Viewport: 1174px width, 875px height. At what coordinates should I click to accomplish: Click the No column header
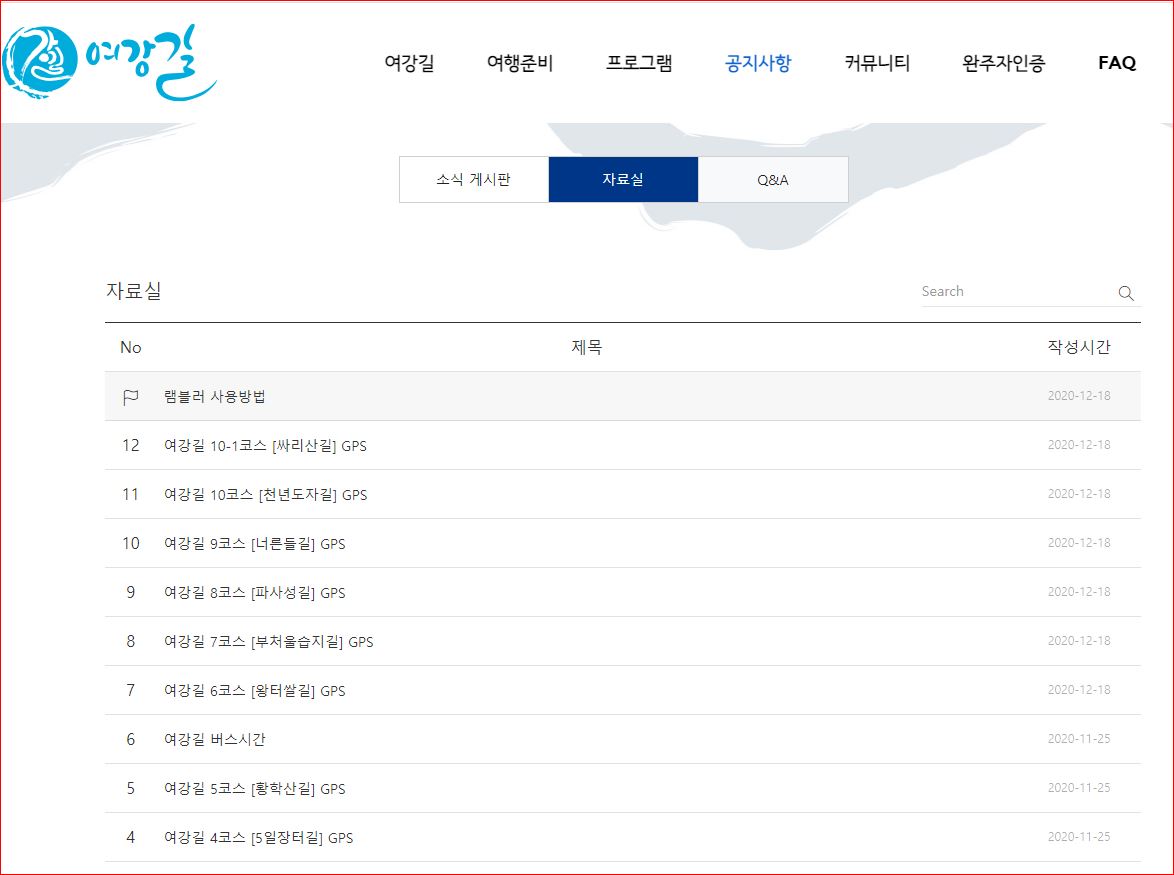130,347
